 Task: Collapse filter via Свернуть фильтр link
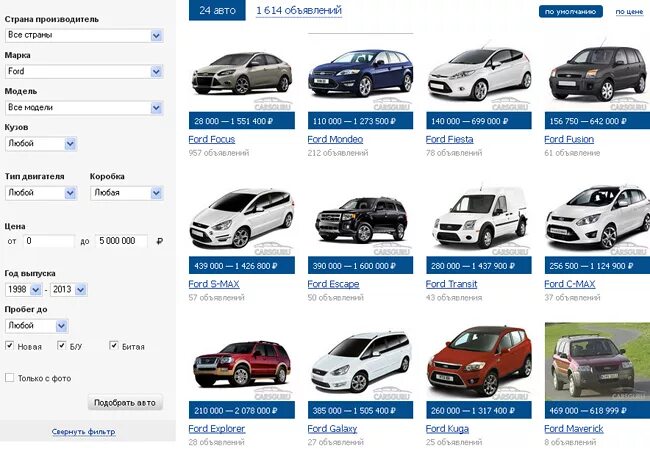pos(84,432)
